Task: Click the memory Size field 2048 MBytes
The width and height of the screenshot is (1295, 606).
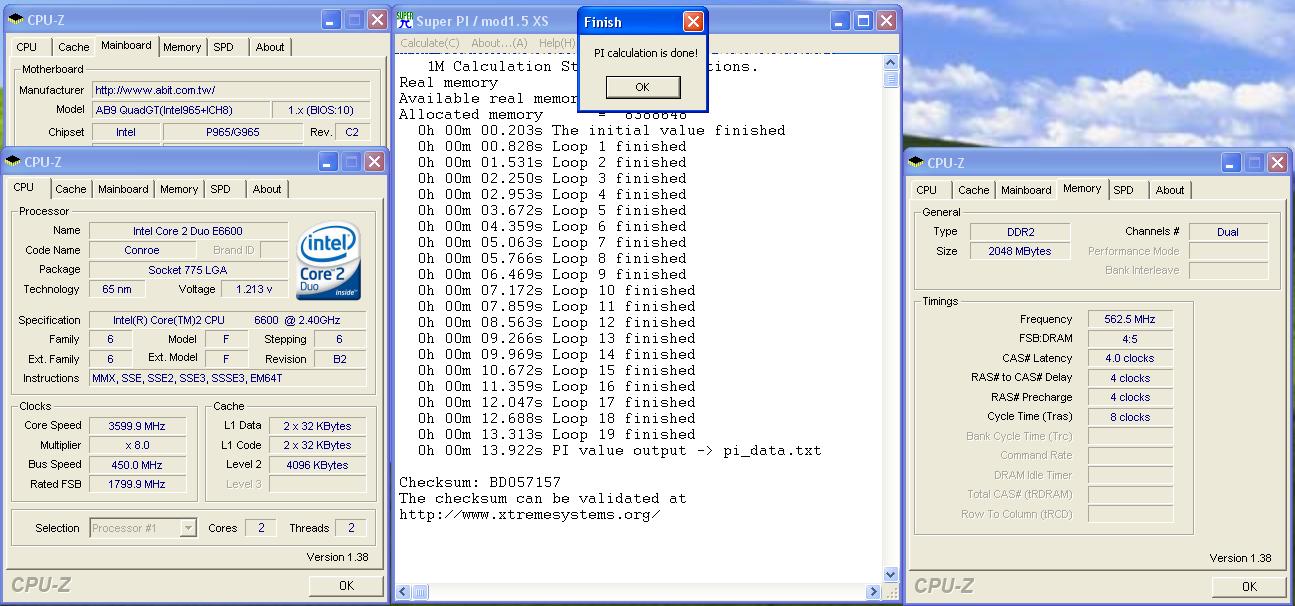Action: click(x=1020, y=251)
